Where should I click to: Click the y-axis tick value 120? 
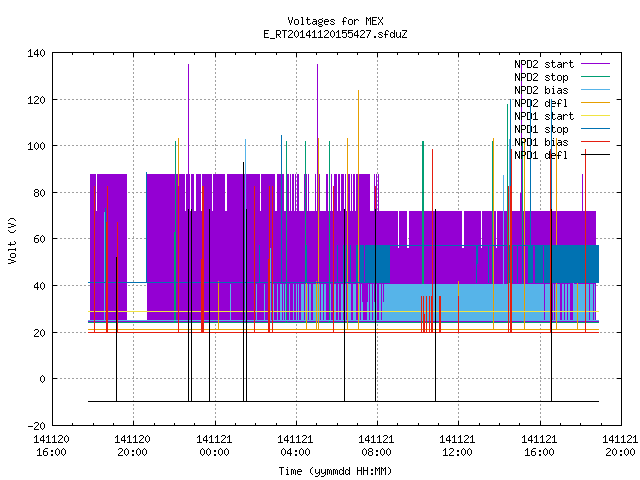[36, 100]
